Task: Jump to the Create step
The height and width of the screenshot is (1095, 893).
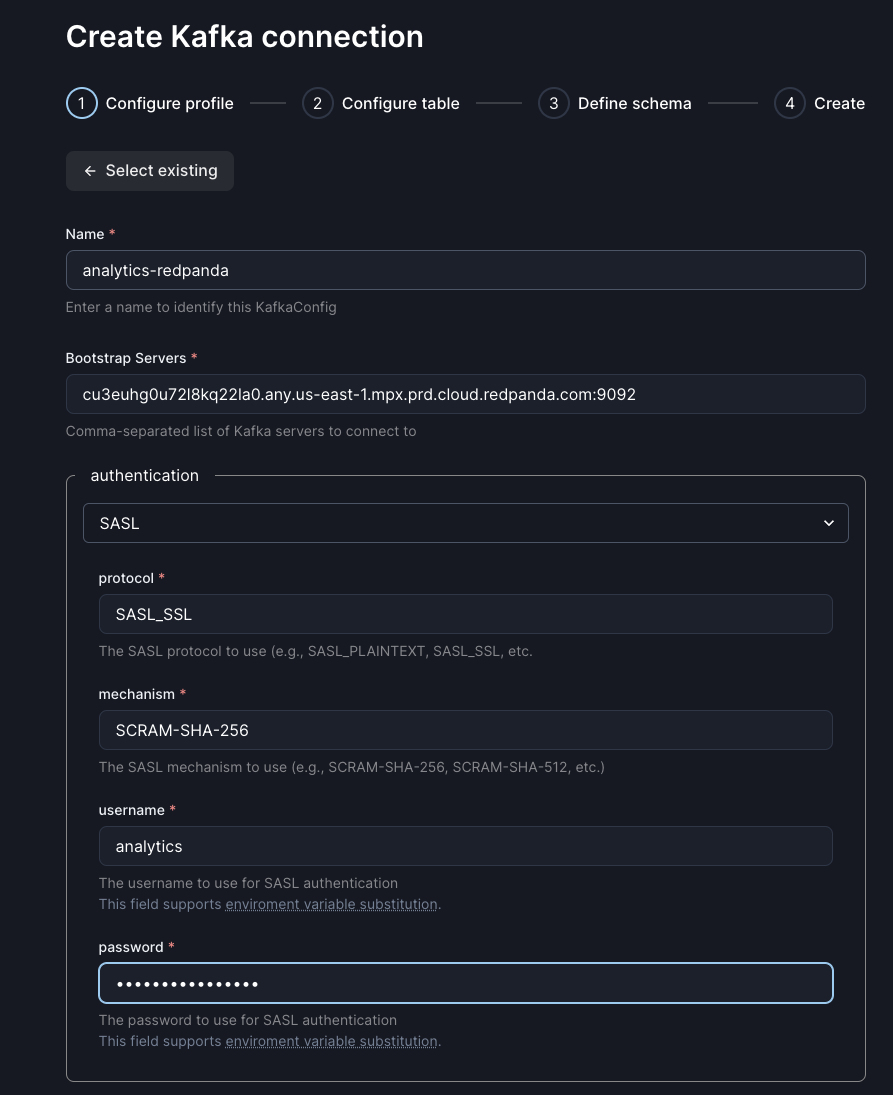Action: tap(839, 103)
